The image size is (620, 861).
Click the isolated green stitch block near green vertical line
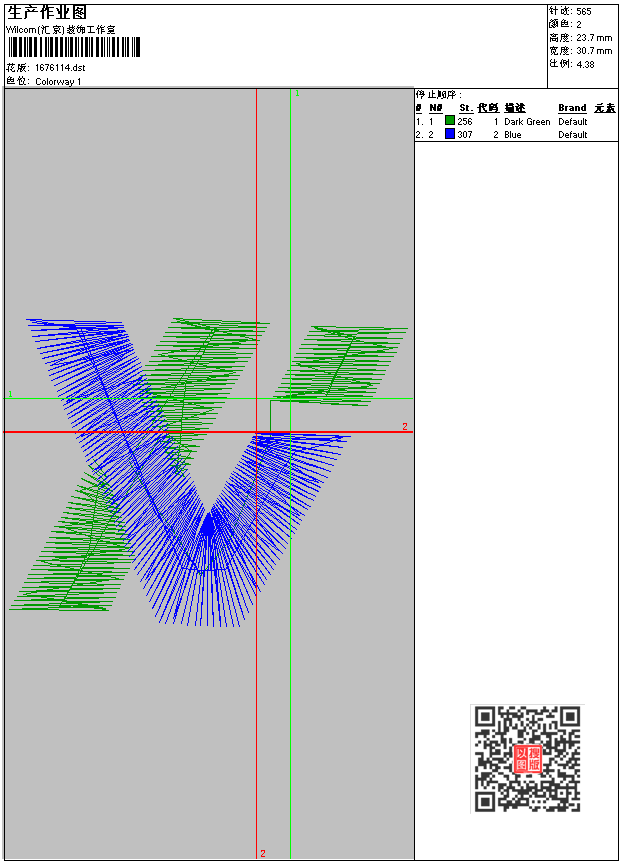pyautogui.click(x=342, y=365)
